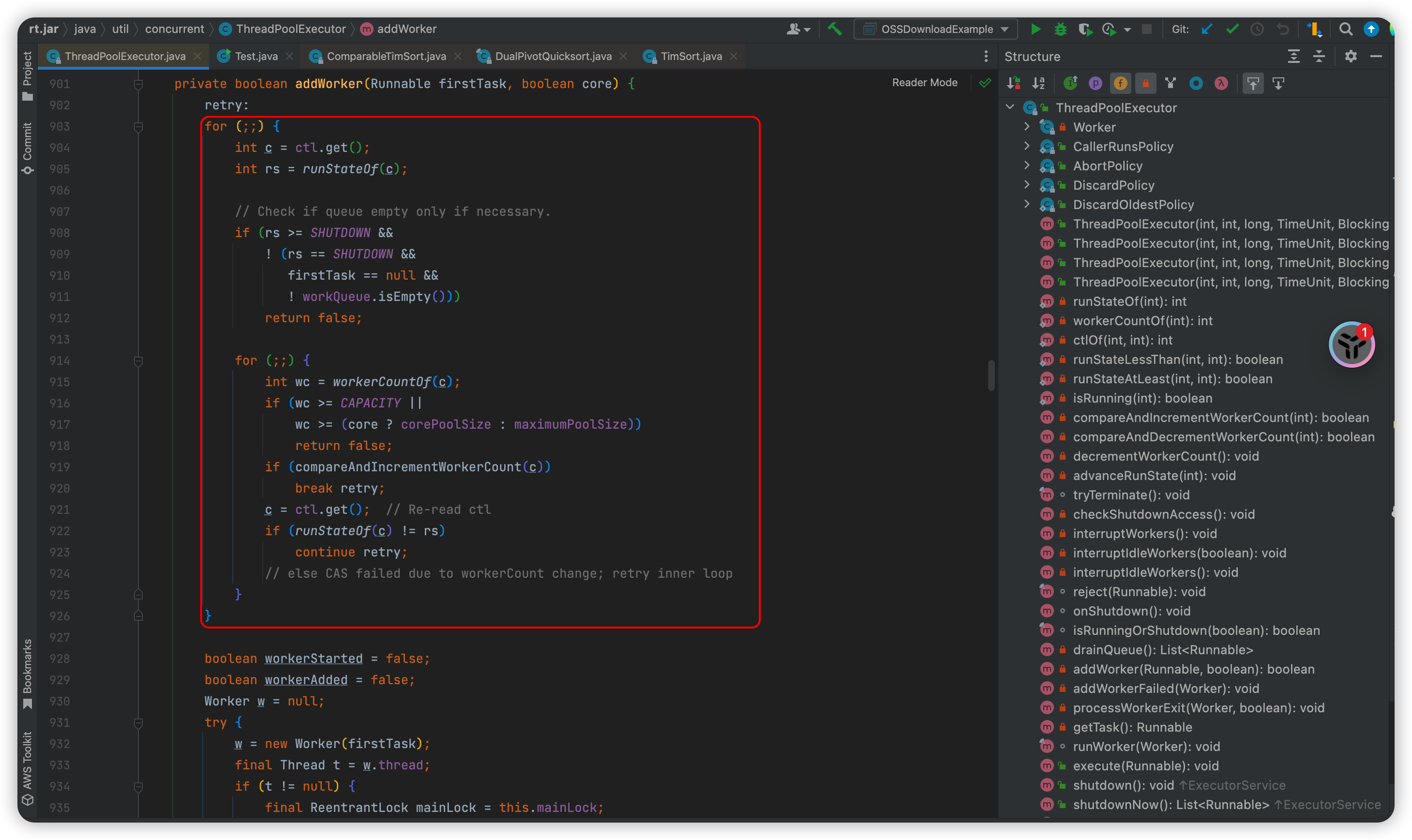The height and width of the screenshot is (840, 1412).
Task: Switch to ComparableTimSort.java tab
Action: click(386, 56)
